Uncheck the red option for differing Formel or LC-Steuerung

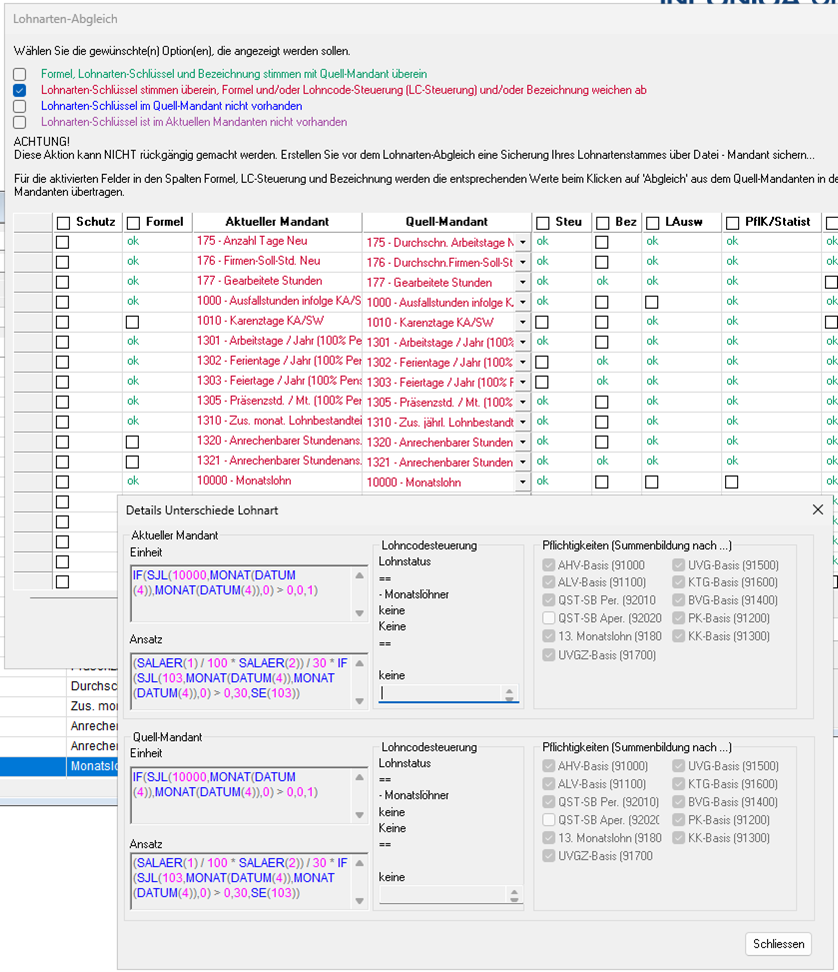[20, 91]
